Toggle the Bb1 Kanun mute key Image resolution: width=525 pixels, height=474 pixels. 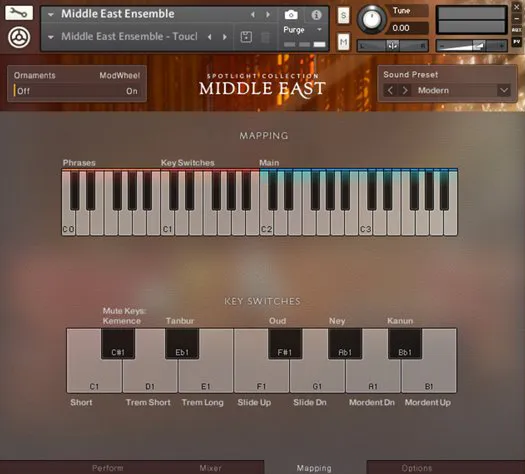pos(405,344)
